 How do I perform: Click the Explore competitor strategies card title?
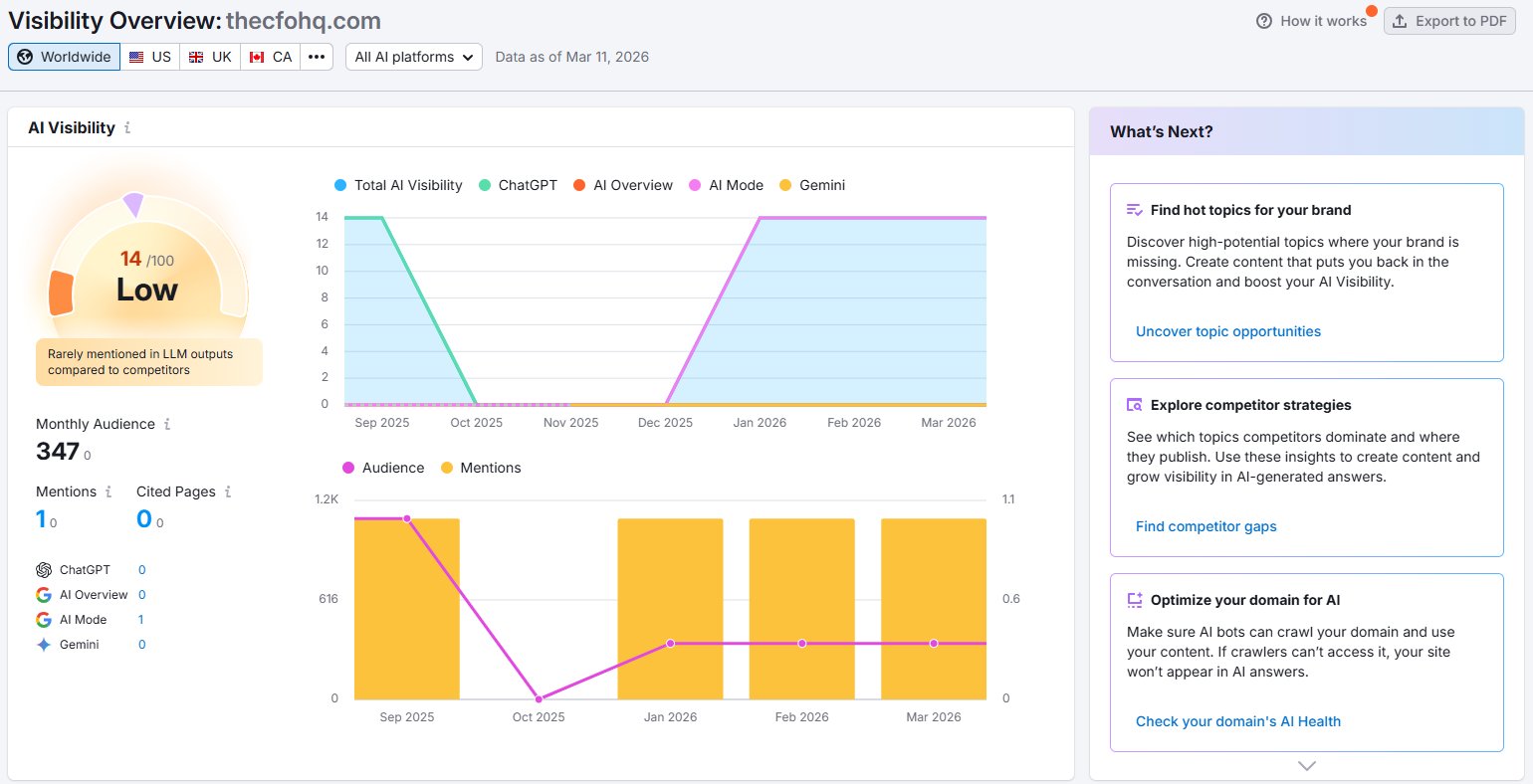coord(1250,405)
